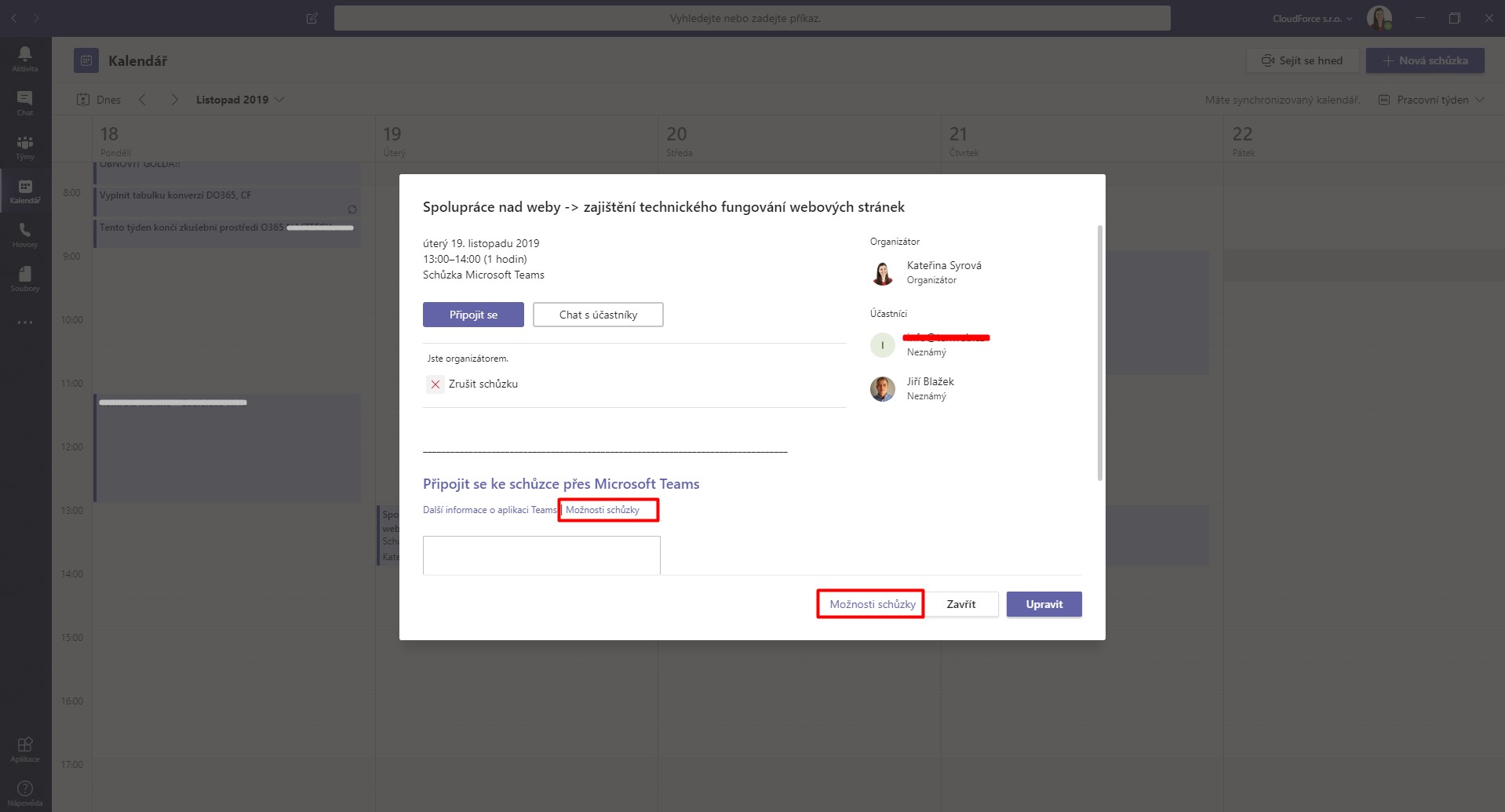Open the Nápověda help icon

(x=25, y=792)
